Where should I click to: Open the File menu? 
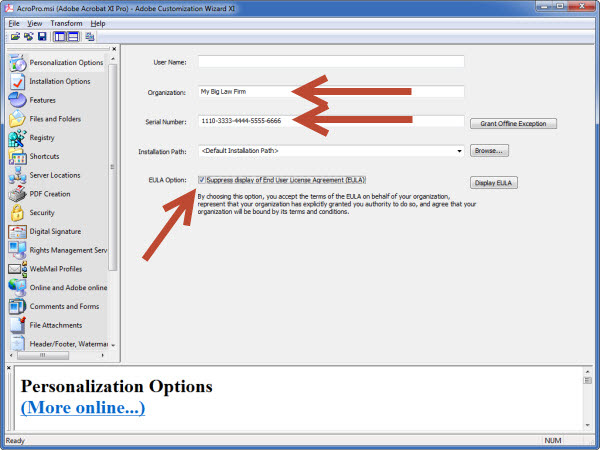pos(14,23)
